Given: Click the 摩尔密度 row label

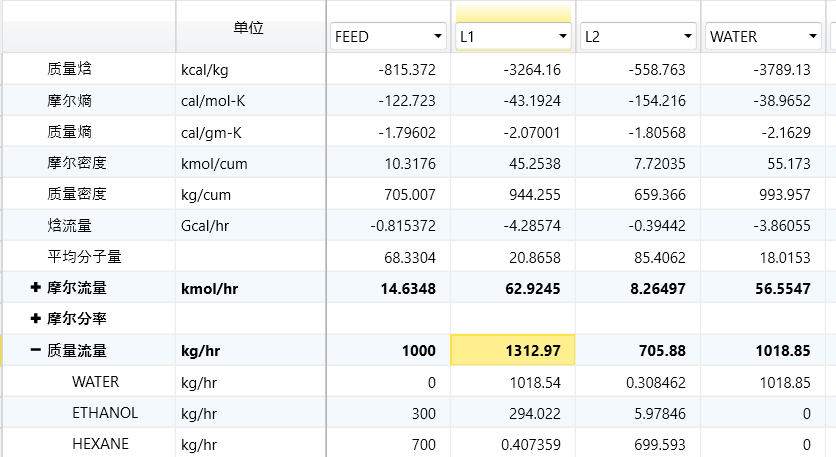Looking at the screenshot, I should pyautogui.click(x=77, y=163).
